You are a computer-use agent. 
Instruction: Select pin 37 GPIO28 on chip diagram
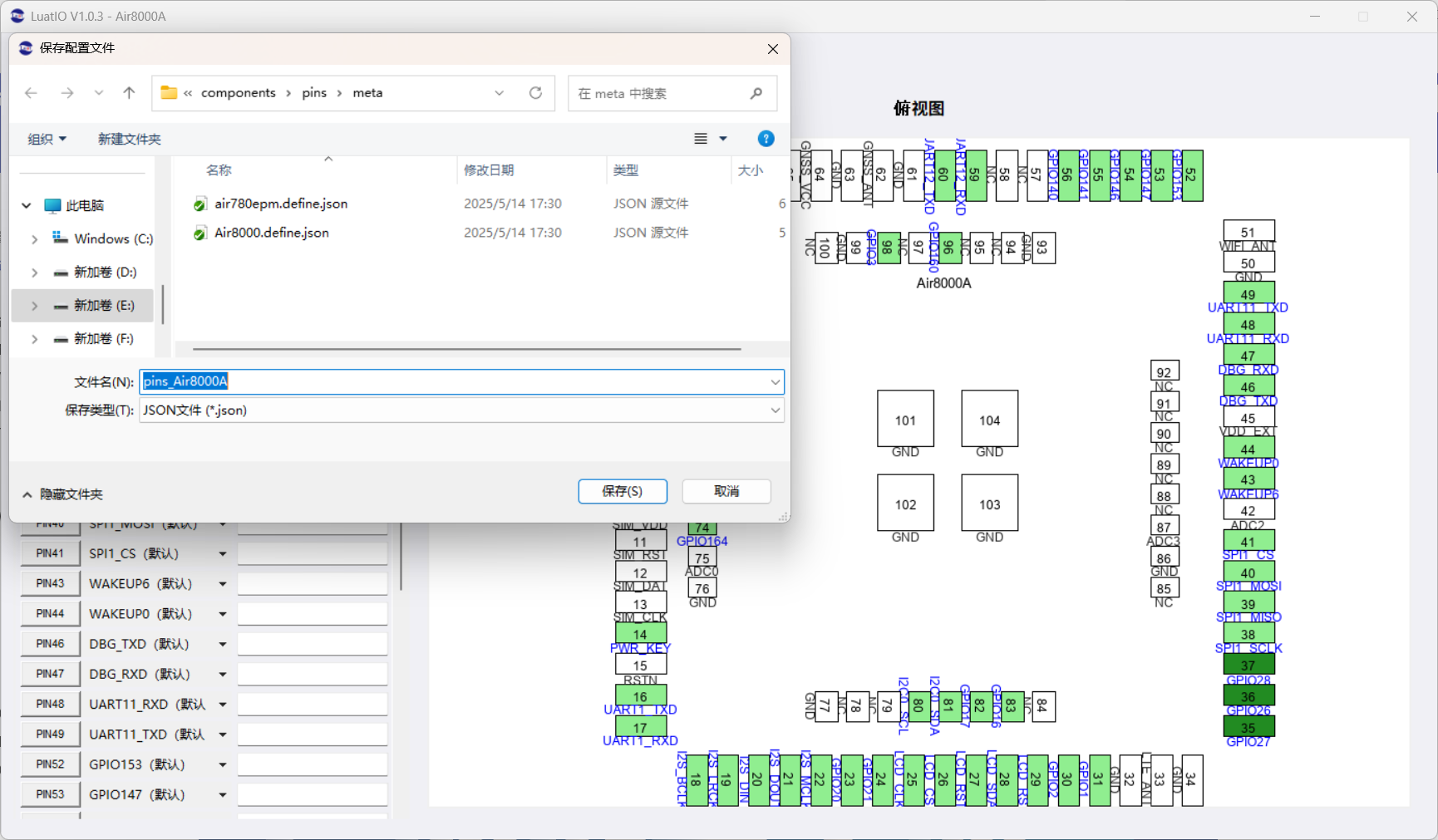tap(1248, 665)
